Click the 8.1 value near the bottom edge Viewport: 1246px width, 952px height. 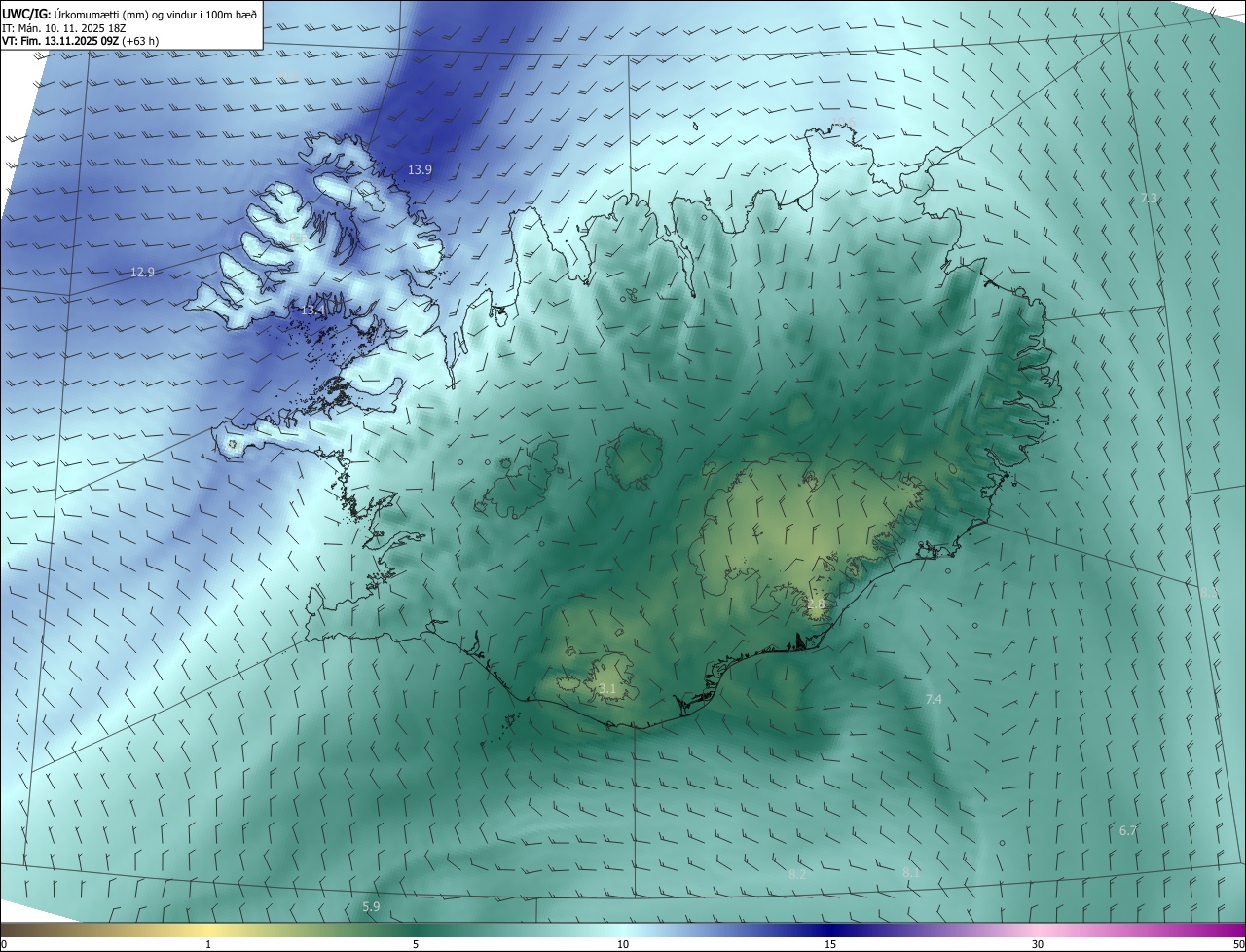[911, 872]
